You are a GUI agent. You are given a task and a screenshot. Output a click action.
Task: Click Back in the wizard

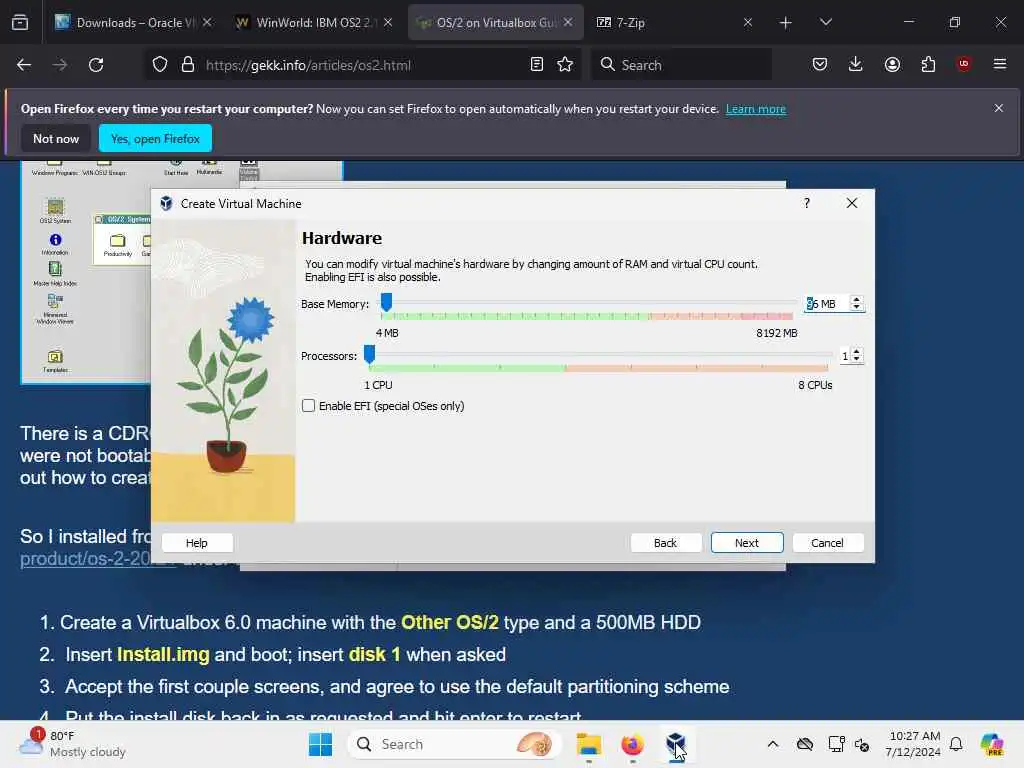pos(665,543)
